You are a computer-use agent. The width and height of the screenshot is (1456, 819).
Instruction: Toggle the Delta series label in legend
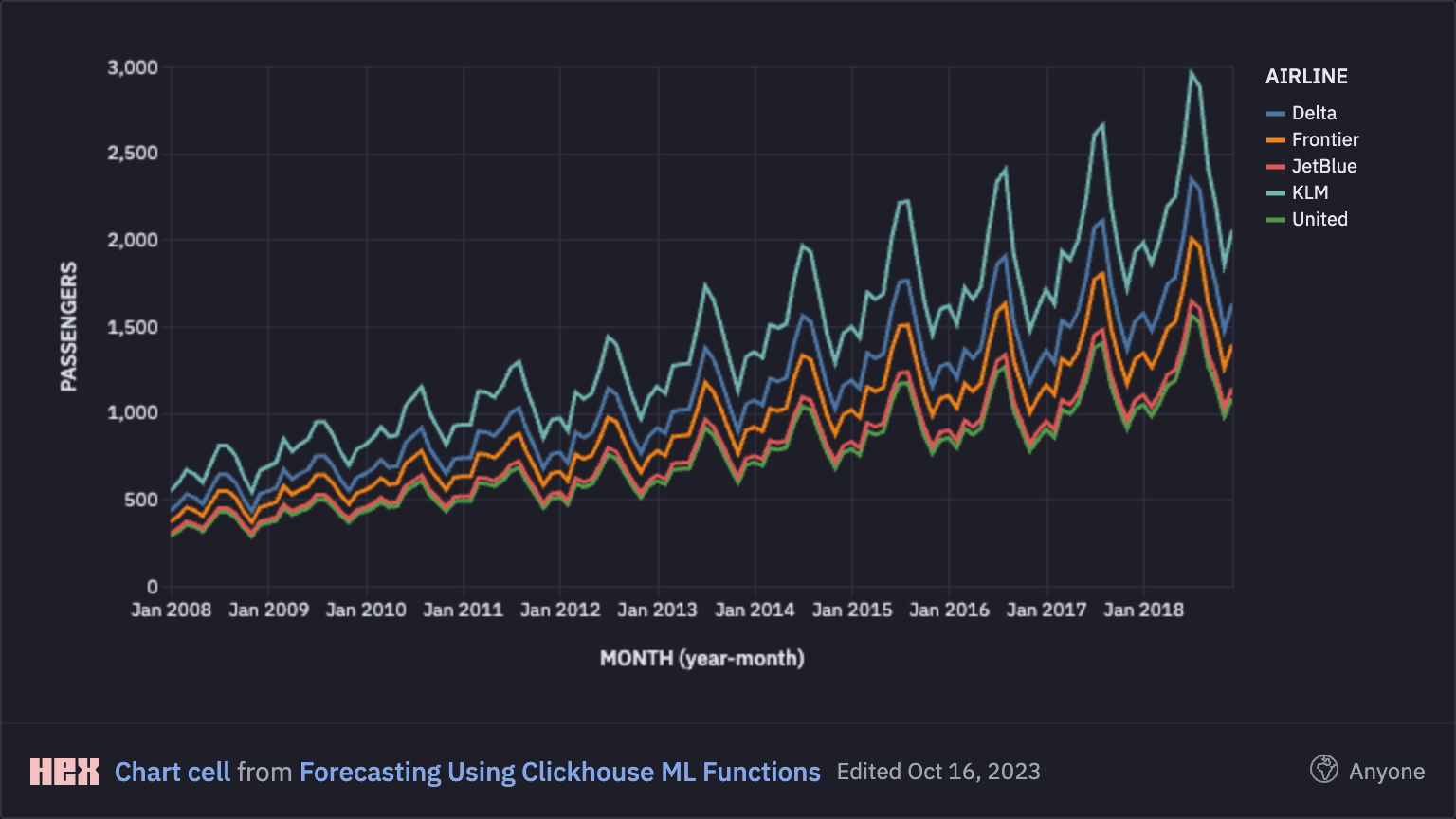coord(1314,113)
